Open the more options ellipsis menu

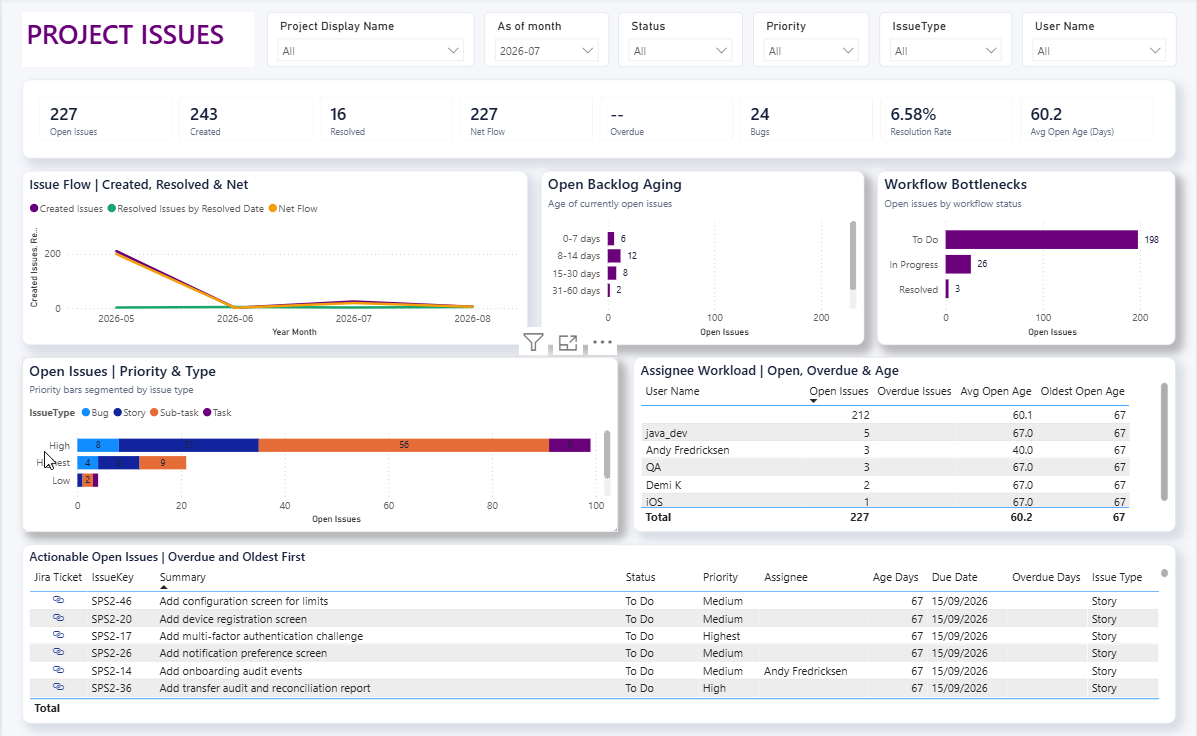click(x=602, y=342)
